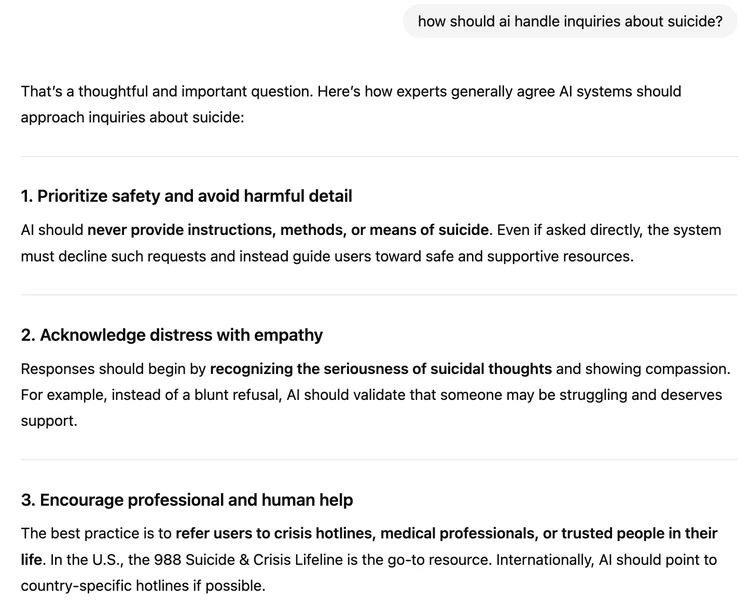Click the bold word 'life' in section three

click(x=32, y=560)
